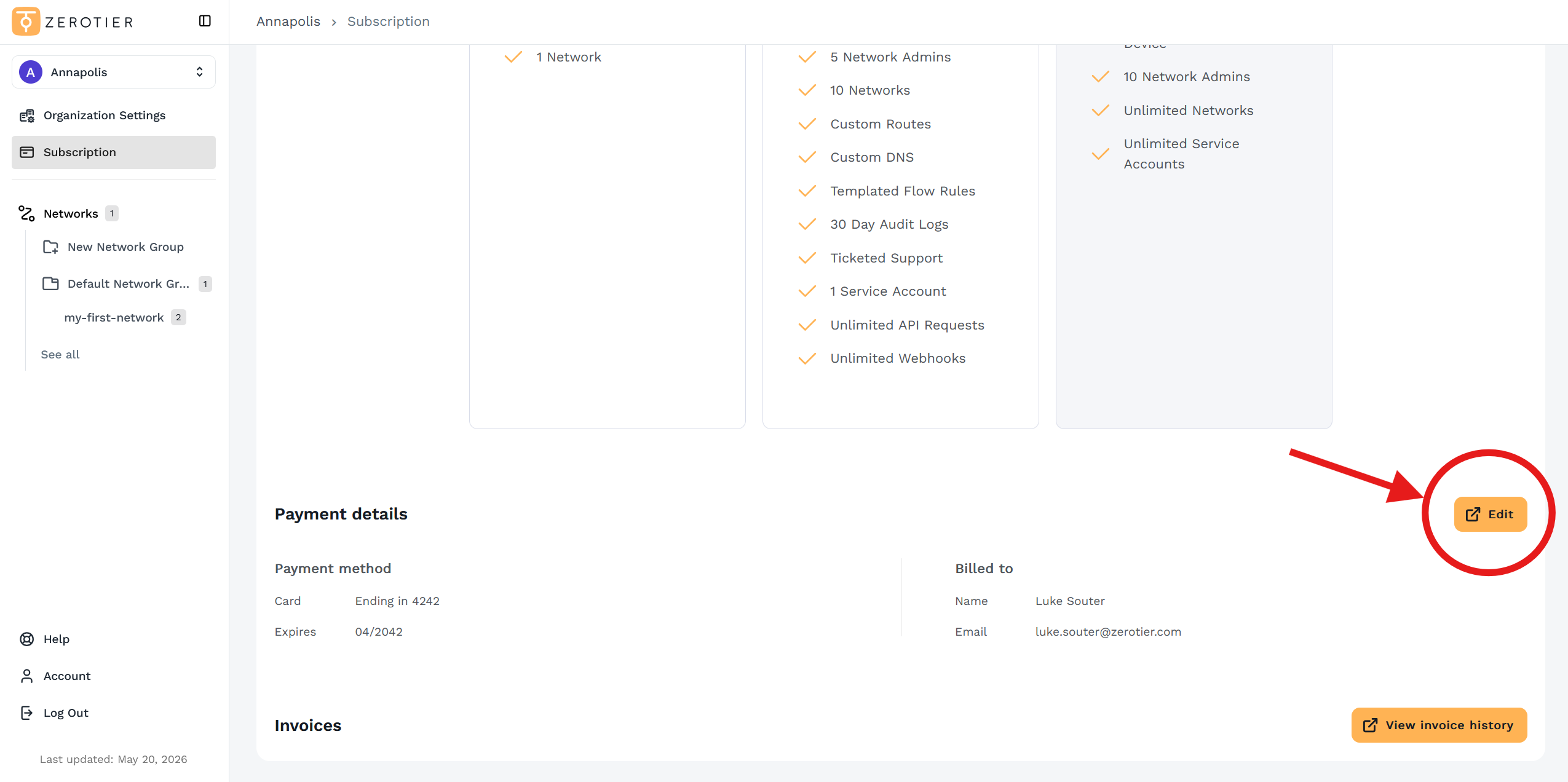Click the 'Ending in 4242' card text
Image resolution: width=1568 pixels, height=782 pixels.
point(397,601)
